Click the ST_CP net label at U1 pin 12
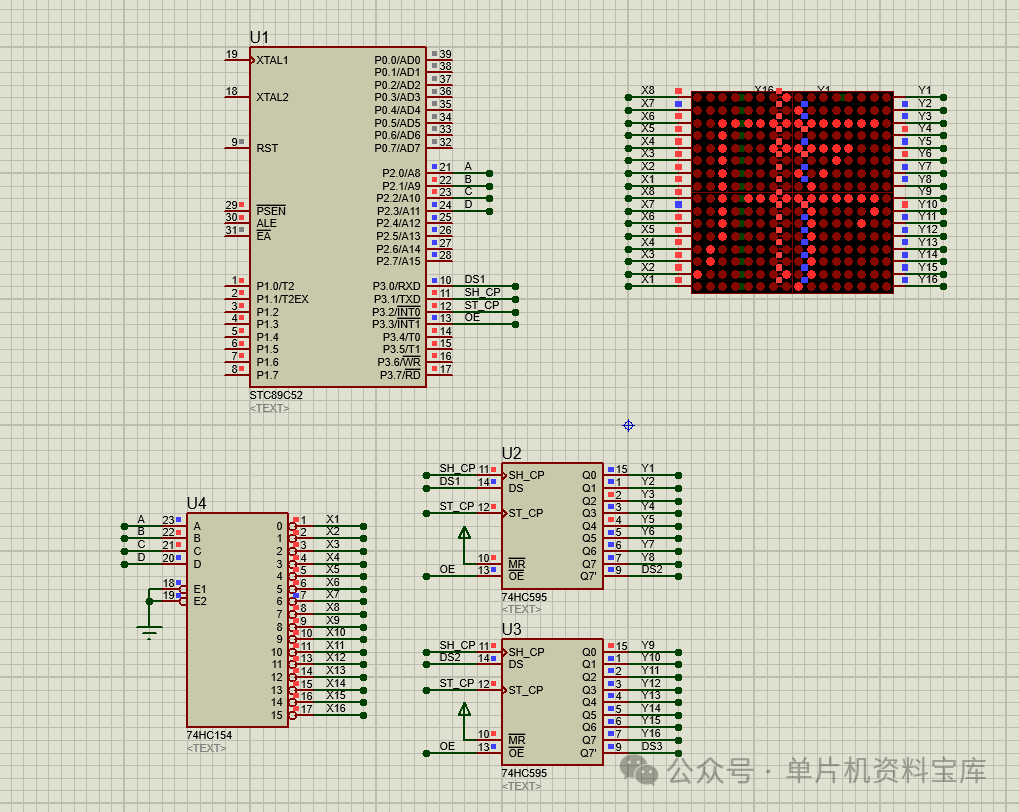The height and width of the screenshot is (812, 1019). 482,305
